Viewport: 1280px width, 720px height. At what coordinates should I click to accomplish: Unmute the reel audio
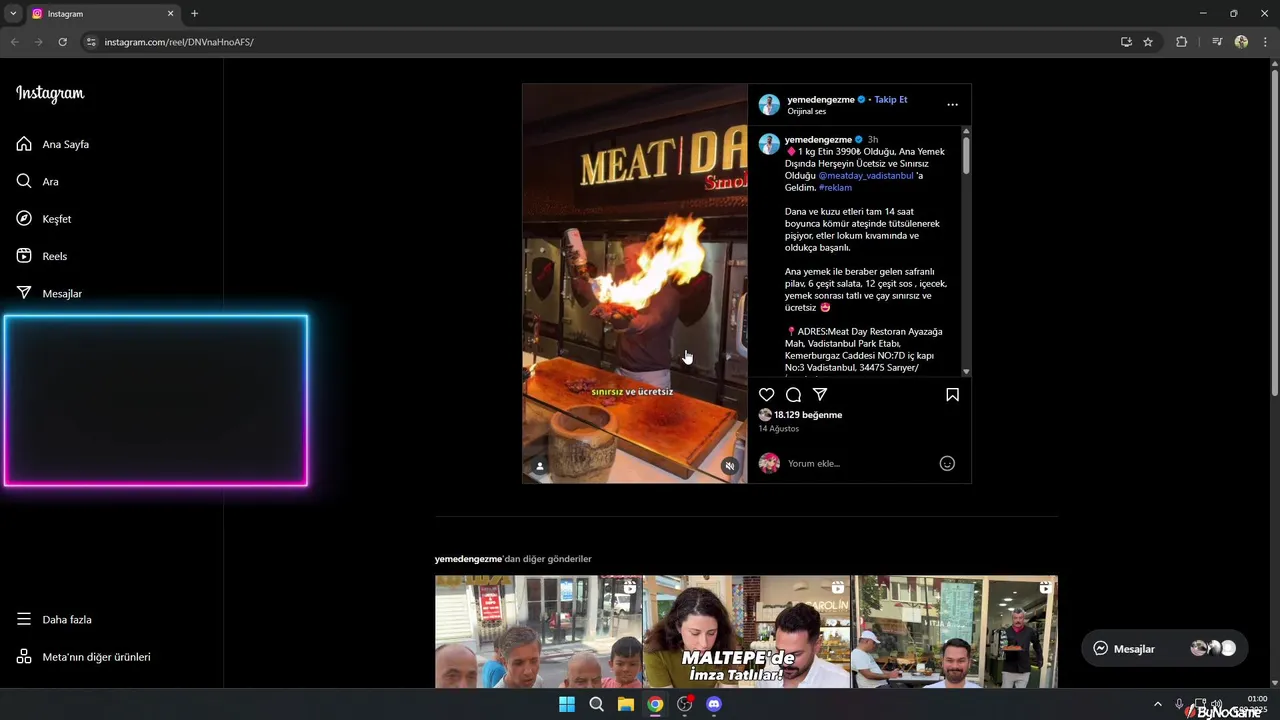pyautogui.click(x=730, y=466)
